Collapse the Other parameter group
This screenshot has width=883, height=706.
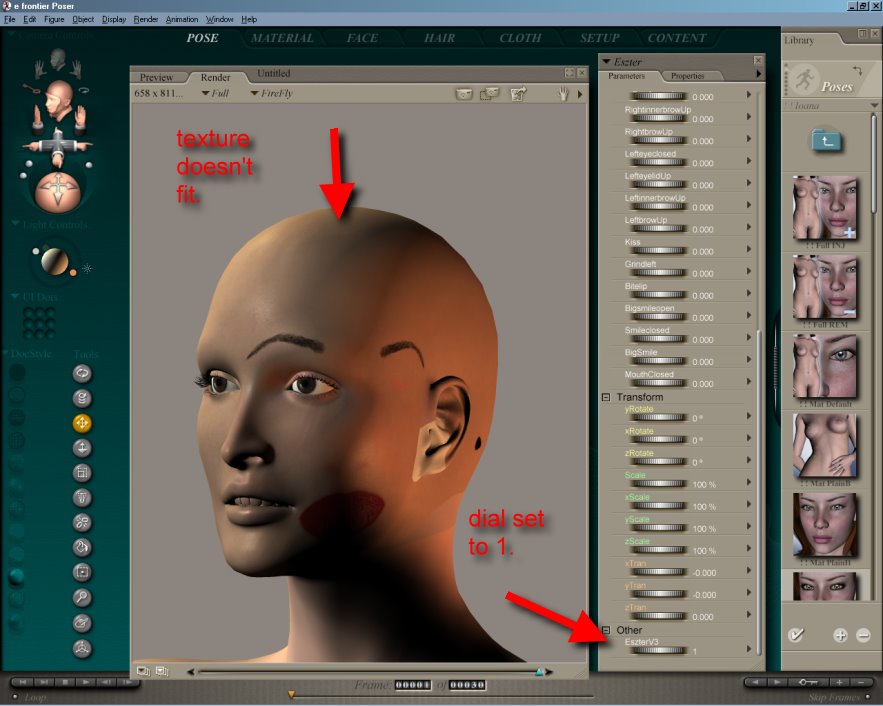tap(606, 630)
